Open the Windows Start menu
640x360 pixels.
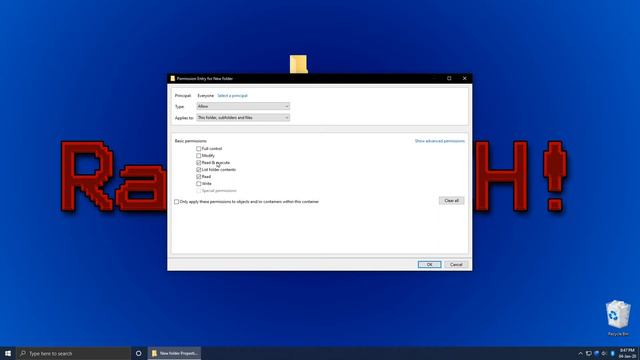click(8, 353)
